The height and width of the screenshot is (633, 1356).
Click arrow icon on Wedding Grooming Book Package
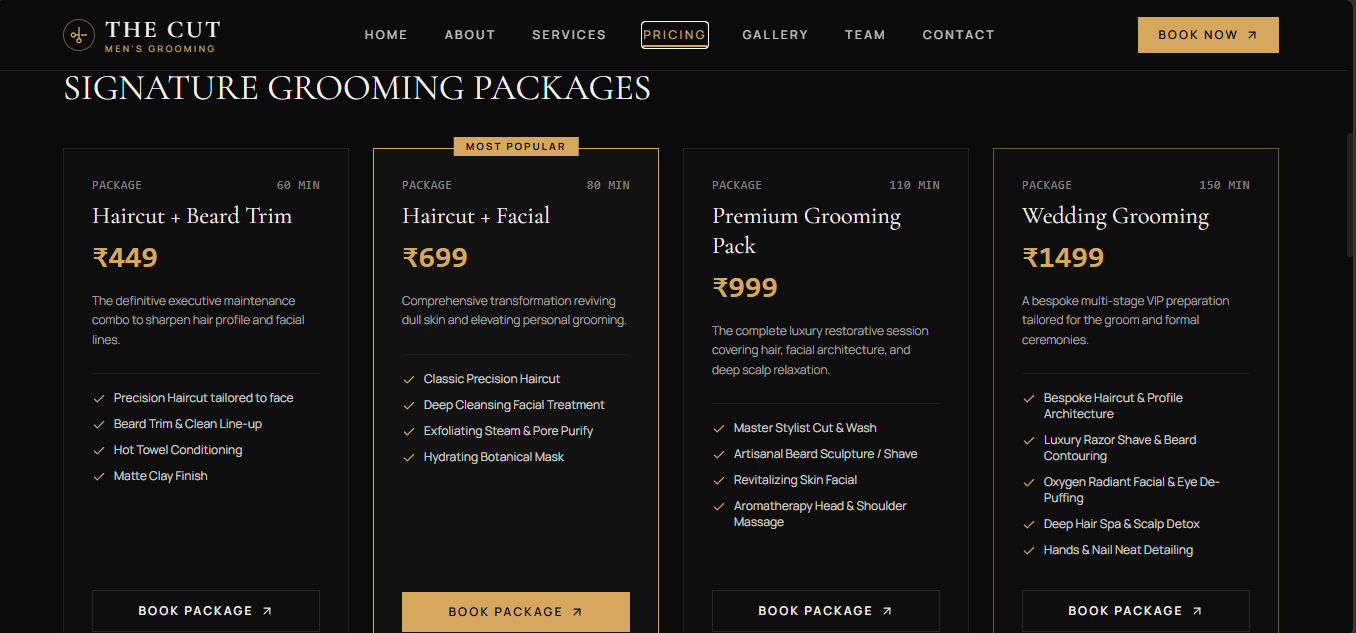(1197, 611)
